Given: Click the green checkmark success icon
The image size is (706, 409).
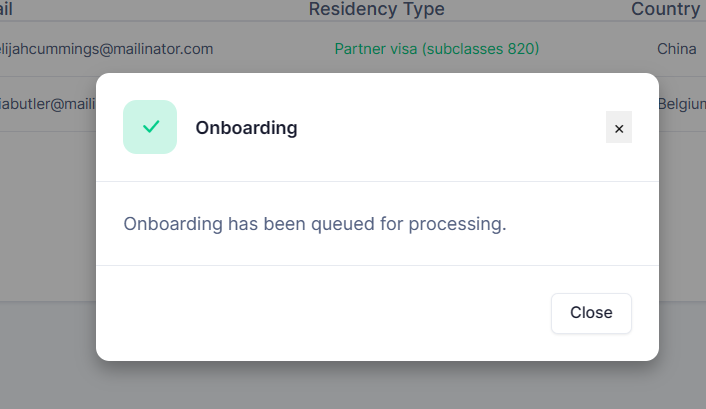Looking at the screenshot, I should (151, 127).
